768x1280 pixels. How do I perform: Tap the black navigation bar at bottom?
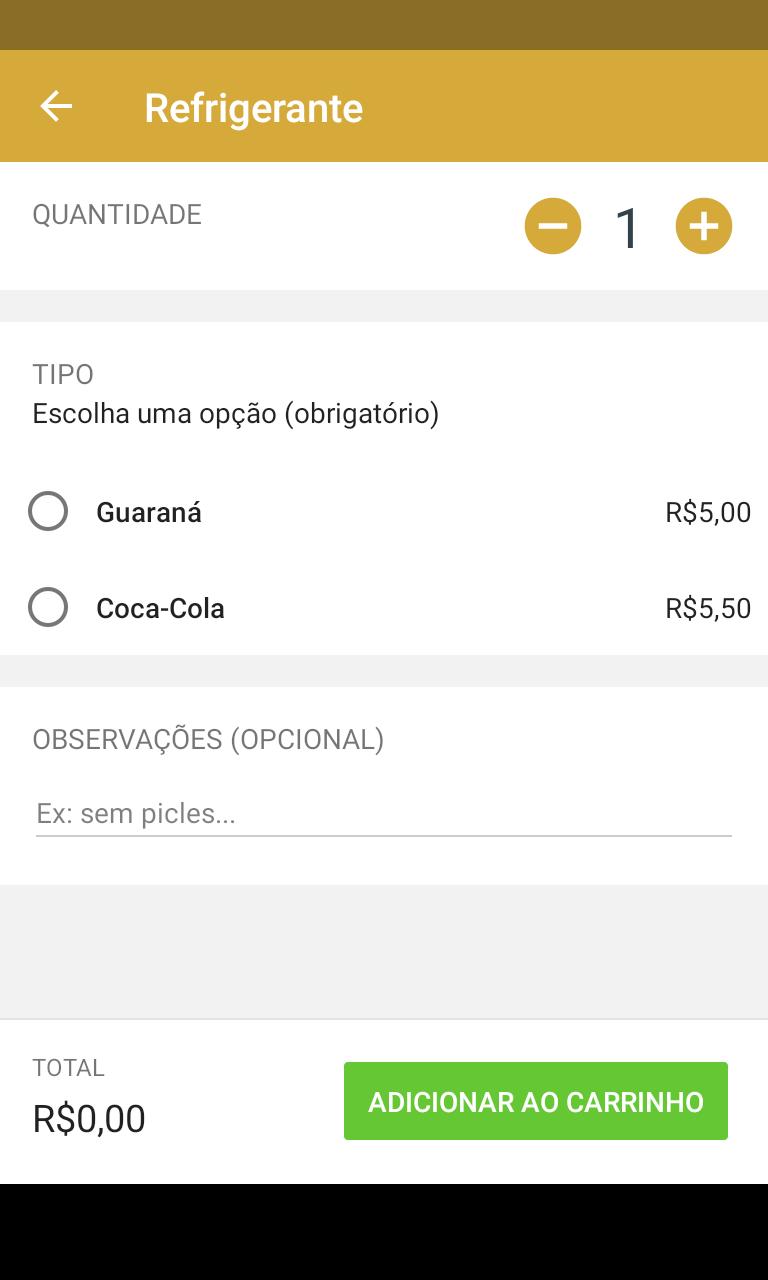[x=384, y=1232]
